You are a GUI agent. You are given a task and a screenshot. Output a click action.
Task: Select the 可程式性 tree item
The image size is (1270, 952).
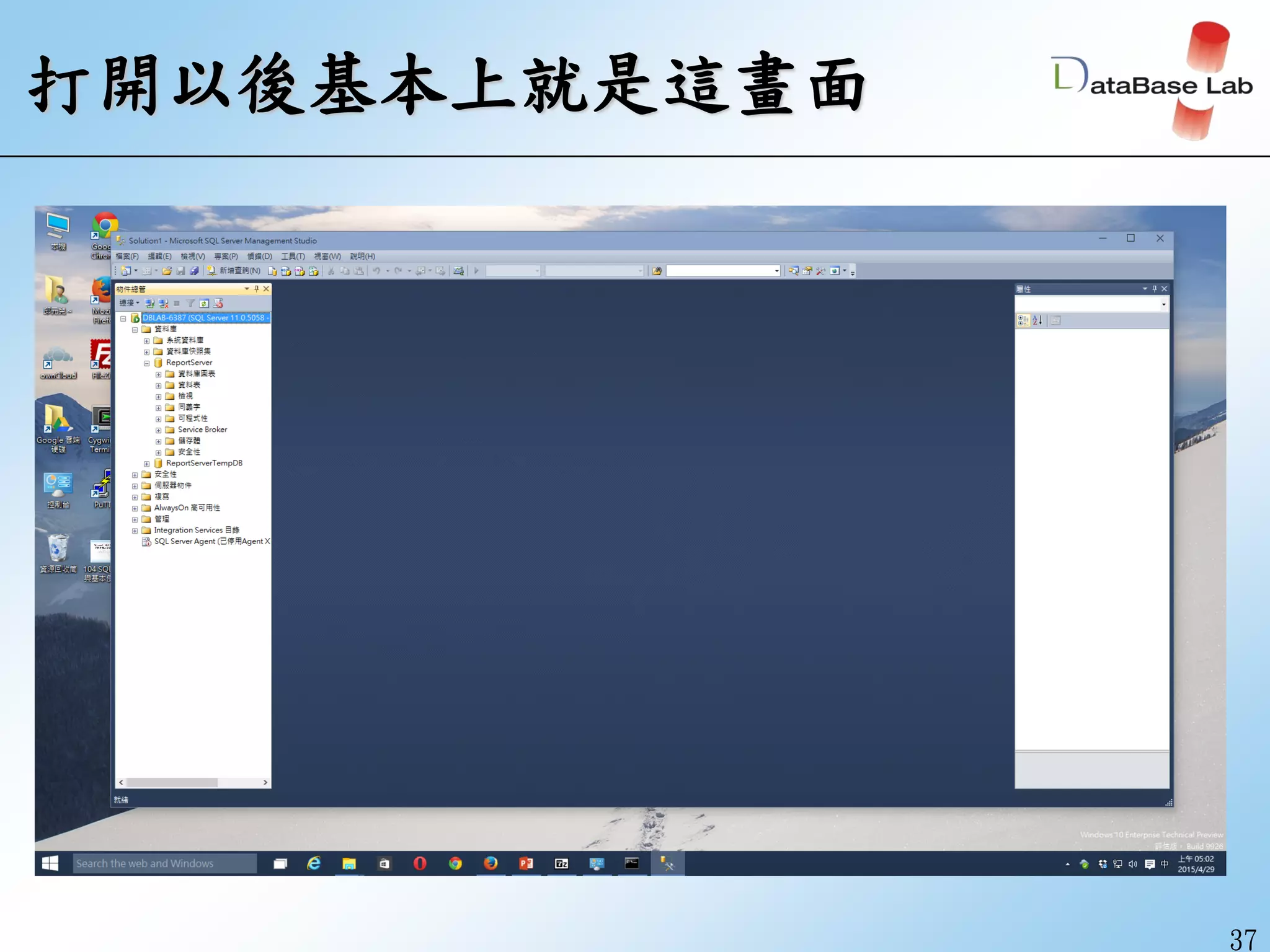pos(193,418)
